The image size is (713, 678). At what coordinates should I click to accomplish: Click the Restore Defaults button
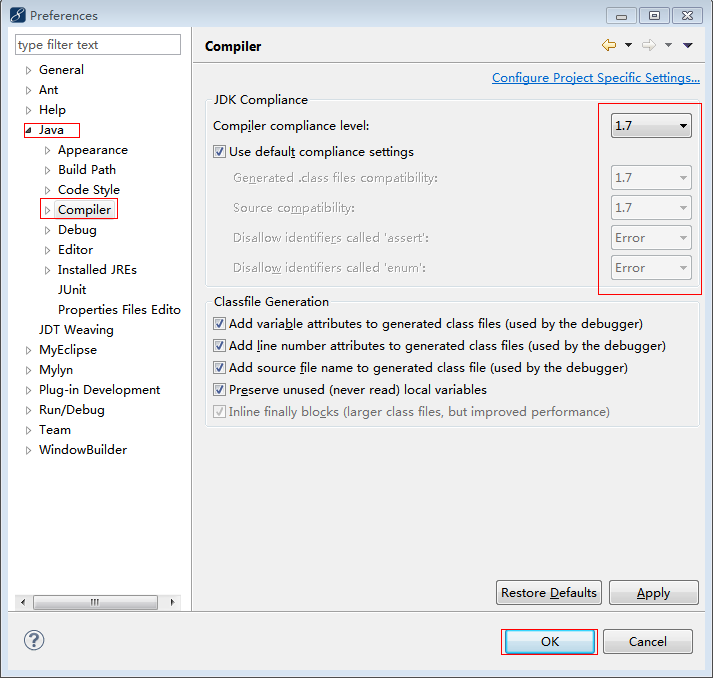pos(549,593)
